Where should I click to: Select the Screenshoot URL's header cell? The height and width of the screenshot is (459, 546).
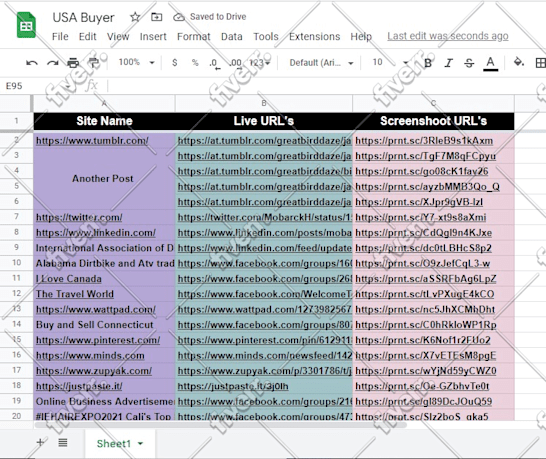[433, 121]
